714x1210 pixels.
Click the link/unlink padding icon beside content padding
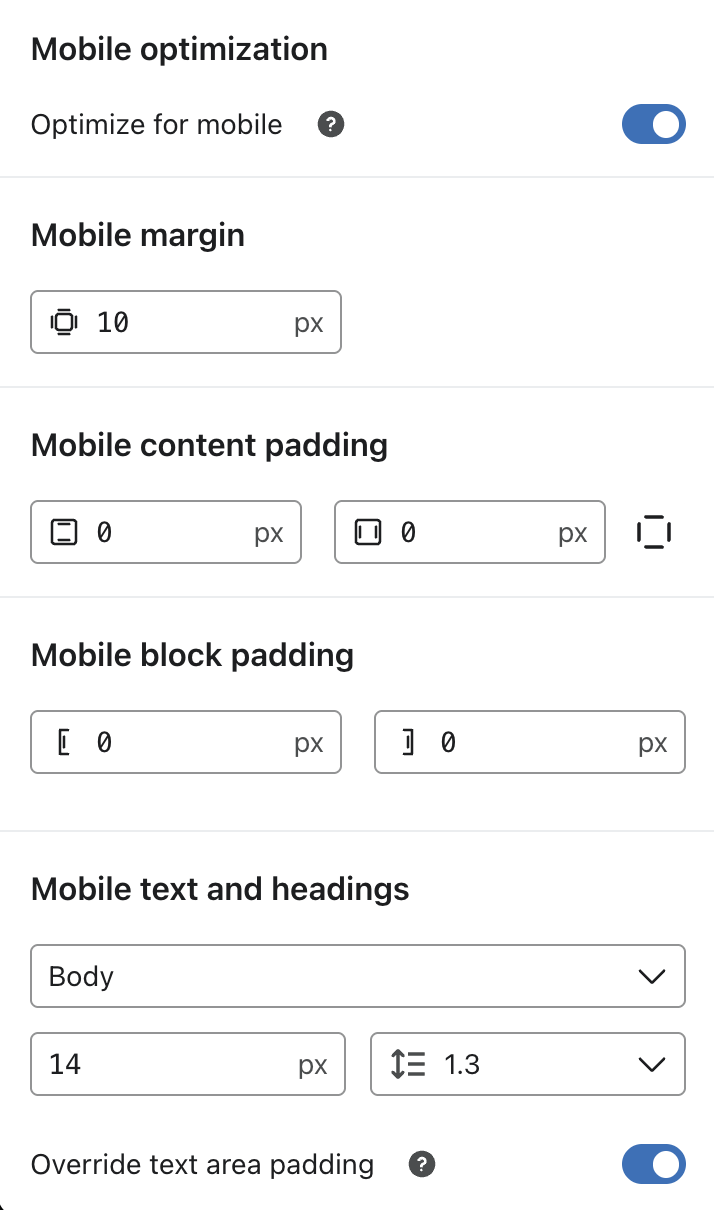(x=653, y=532)
